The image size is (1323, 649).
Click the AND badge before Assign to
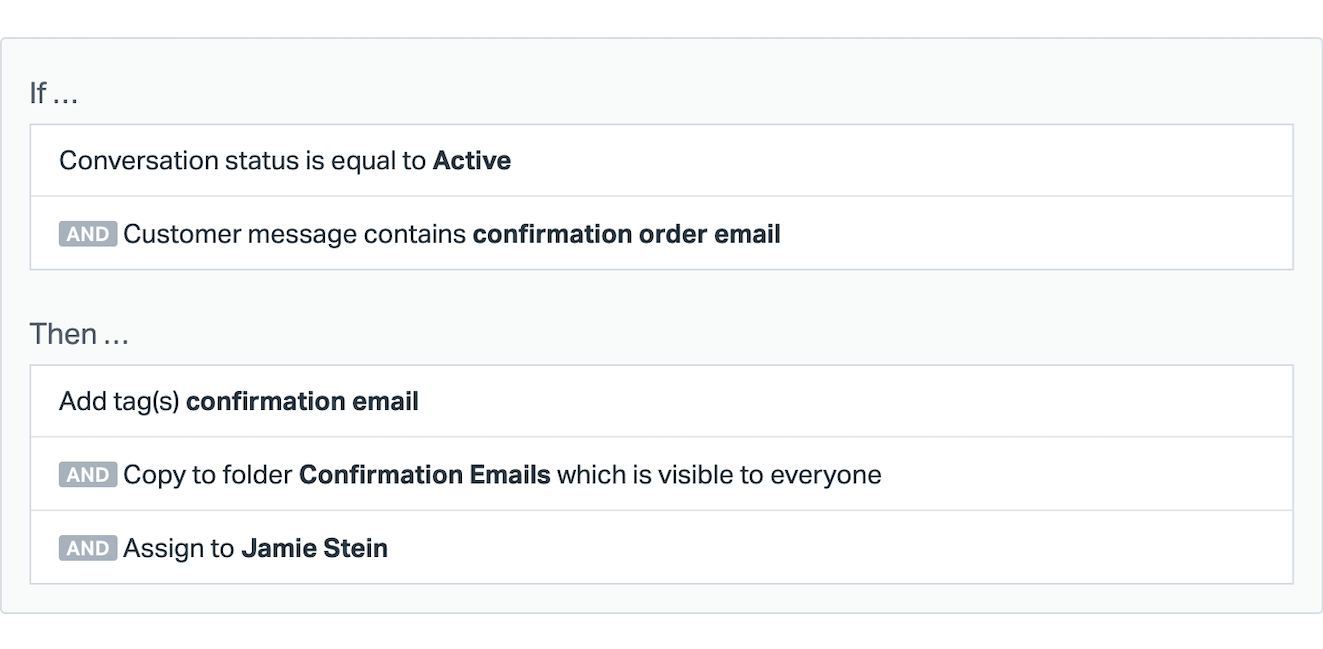click(88, 548)
